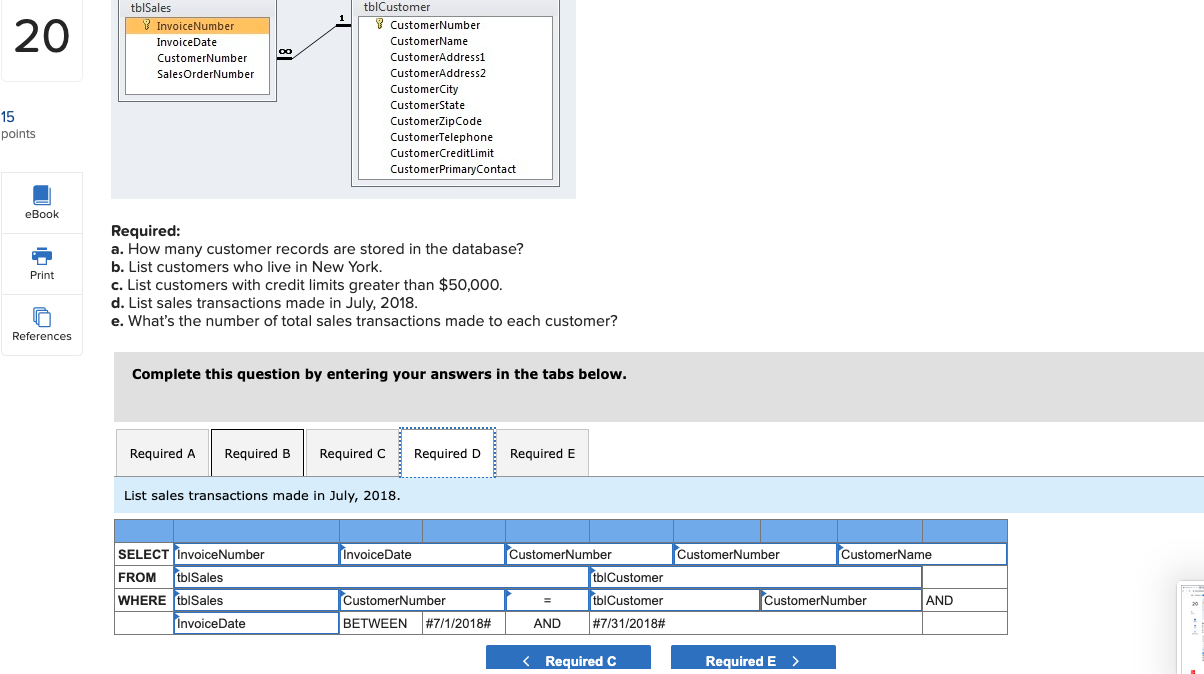The image size is (1204, 674).
Task: Select InvoiceDate field in tblSales diagram
Action: pyautogui.click(x=187, y=42)
